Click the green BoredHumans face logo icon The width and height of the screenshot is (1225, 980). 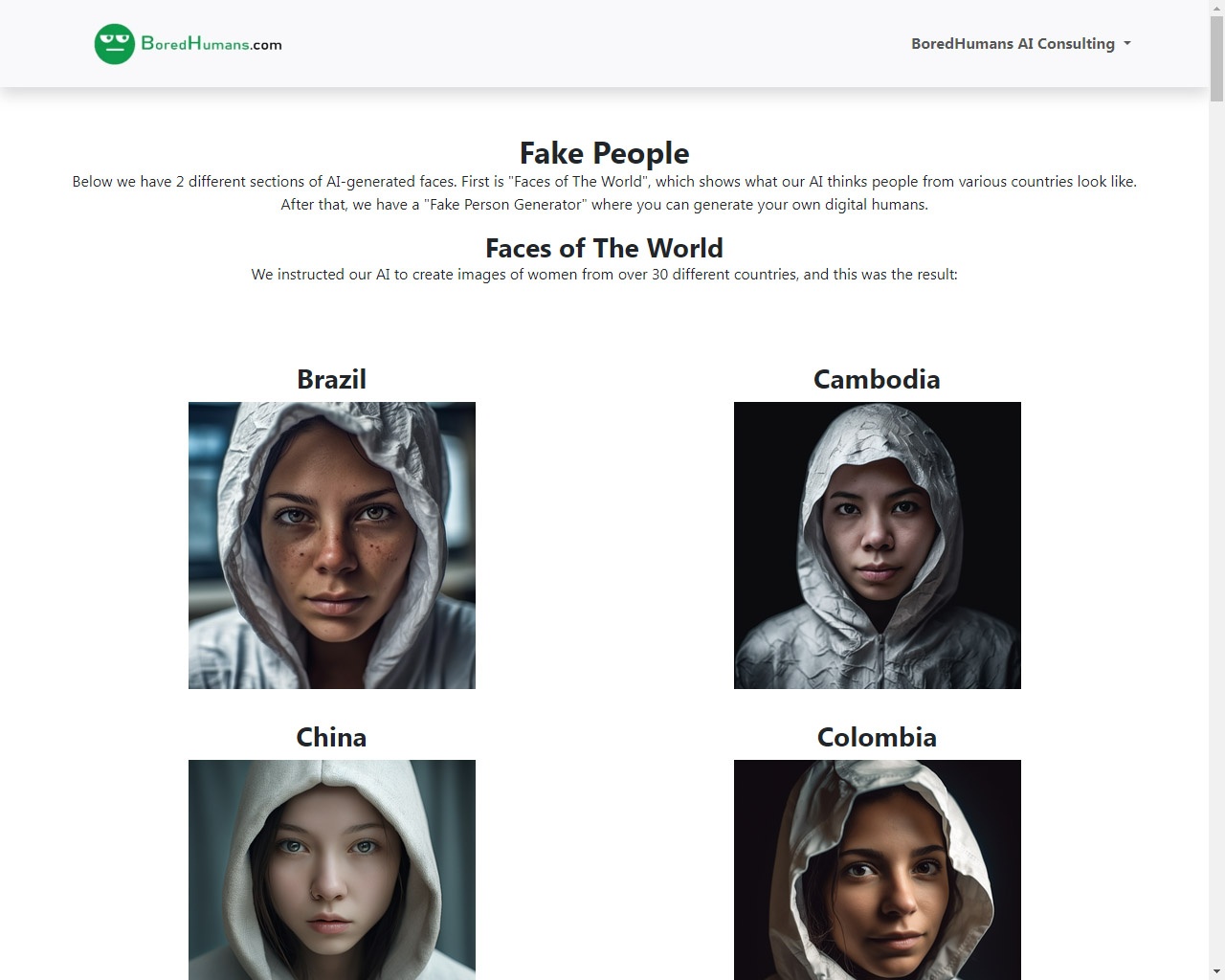coord(115,44)
